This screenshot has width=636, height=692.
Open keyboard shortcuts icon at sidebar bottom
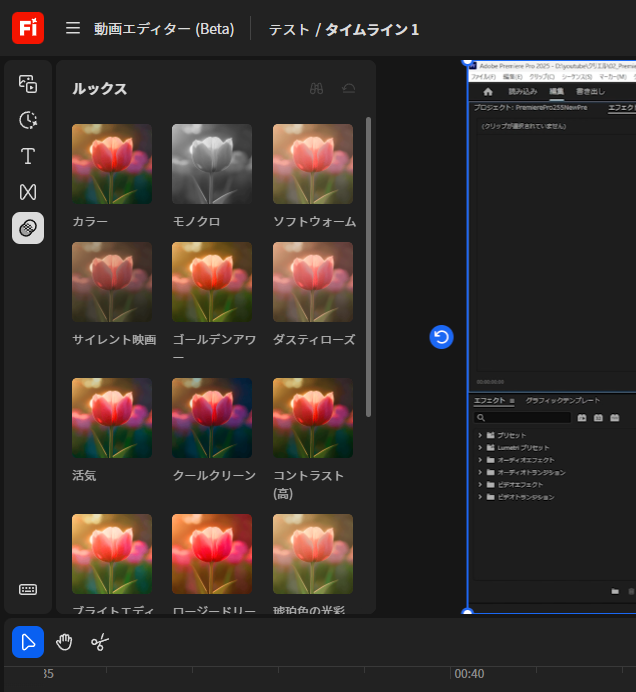28,589
